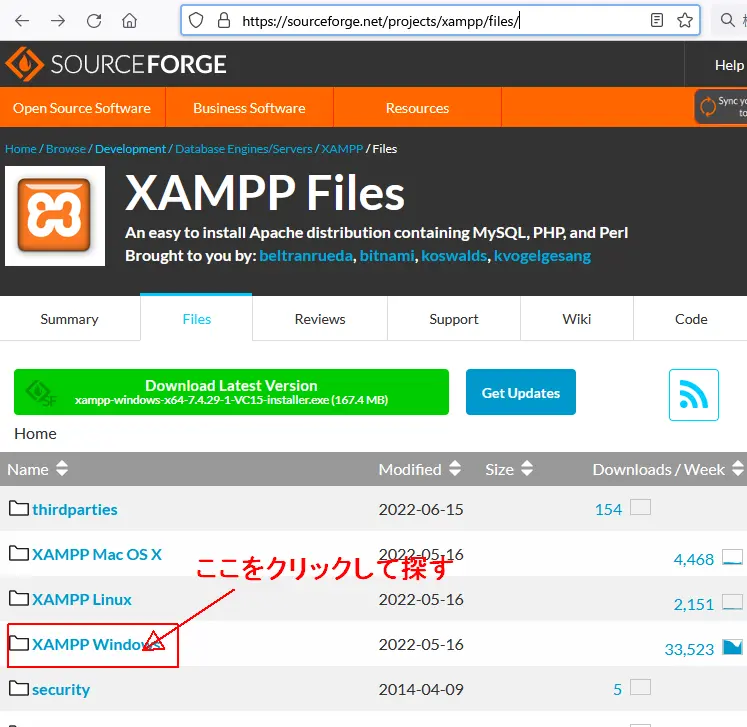Click the 2,151 weekly downloads number
This screenshot has width=747, height=727.
click(694, 605)
